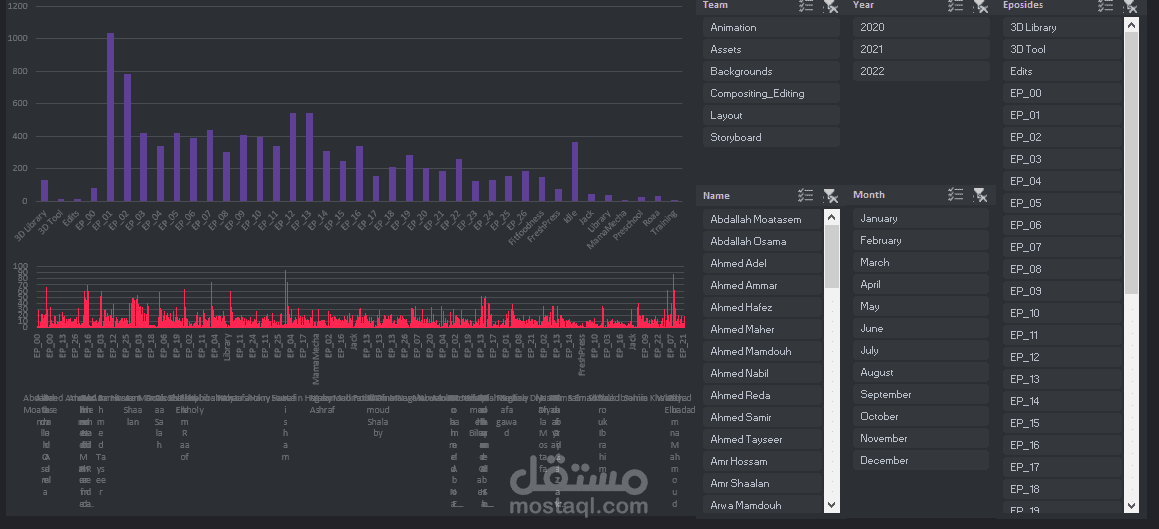Image resolution: width=1159 pixels, height=529 pixels.
Task: Clear filter on Team slicer
Action: [830, 6]
